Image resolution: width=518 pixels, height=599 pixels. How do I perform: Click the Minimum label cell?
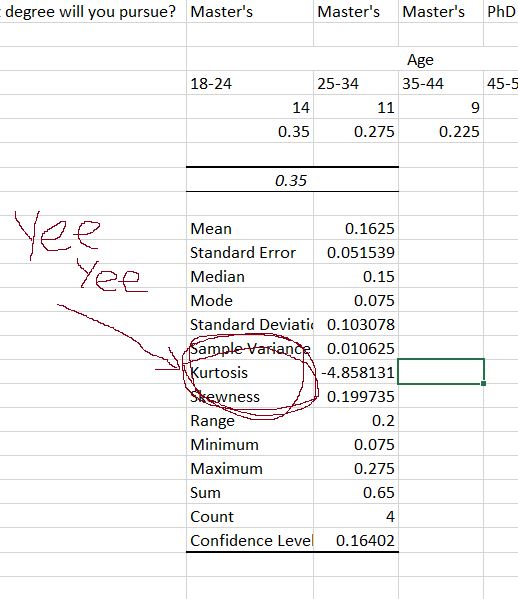(x=250, y=444)
